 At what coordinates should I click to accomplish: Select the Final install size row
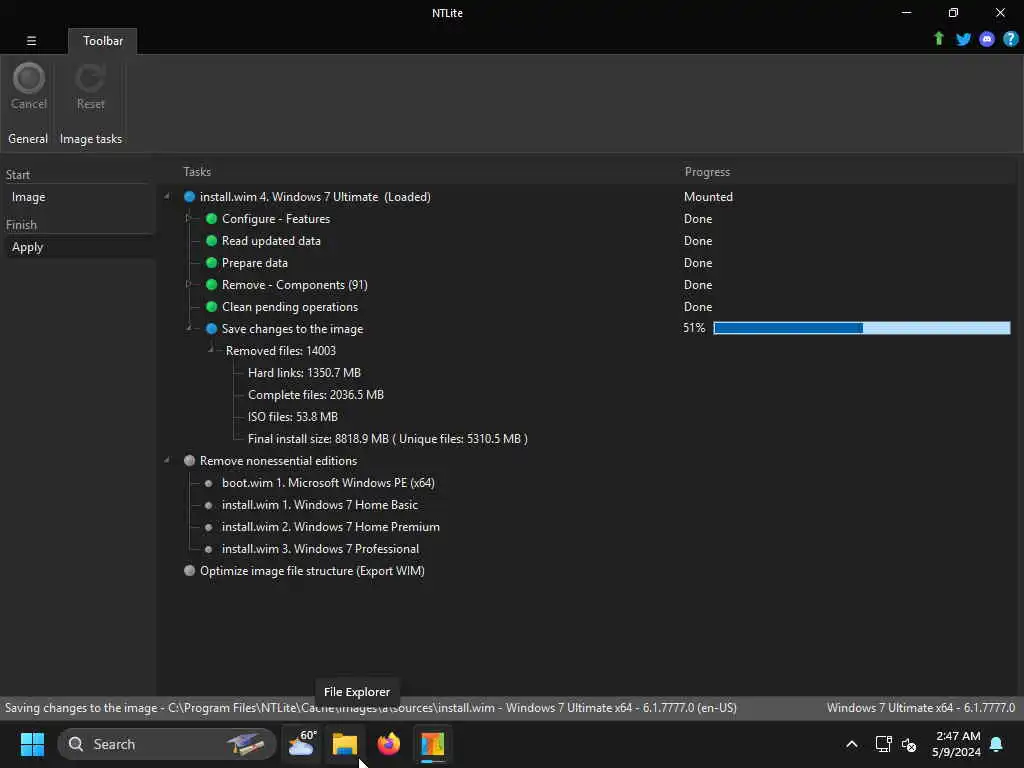coord(387,439)
